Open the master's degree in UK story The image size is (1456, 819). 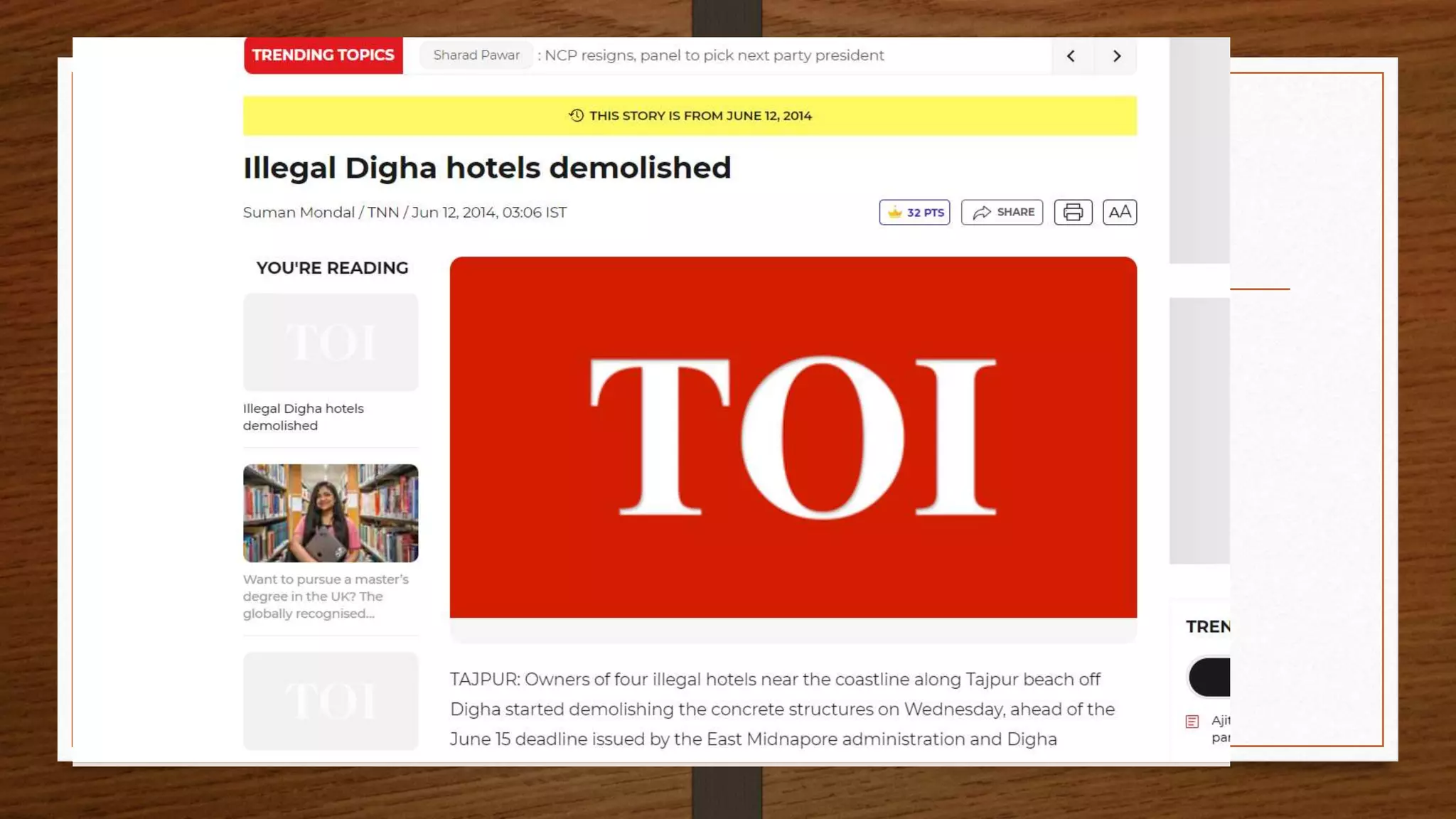pyautogui.click(x=326, y=596)
